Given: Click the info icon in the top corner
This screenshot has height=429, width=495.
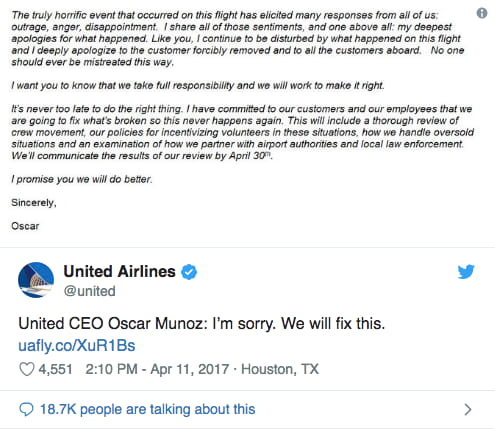Looking at the screenshot, I should [x=482, y=13].
